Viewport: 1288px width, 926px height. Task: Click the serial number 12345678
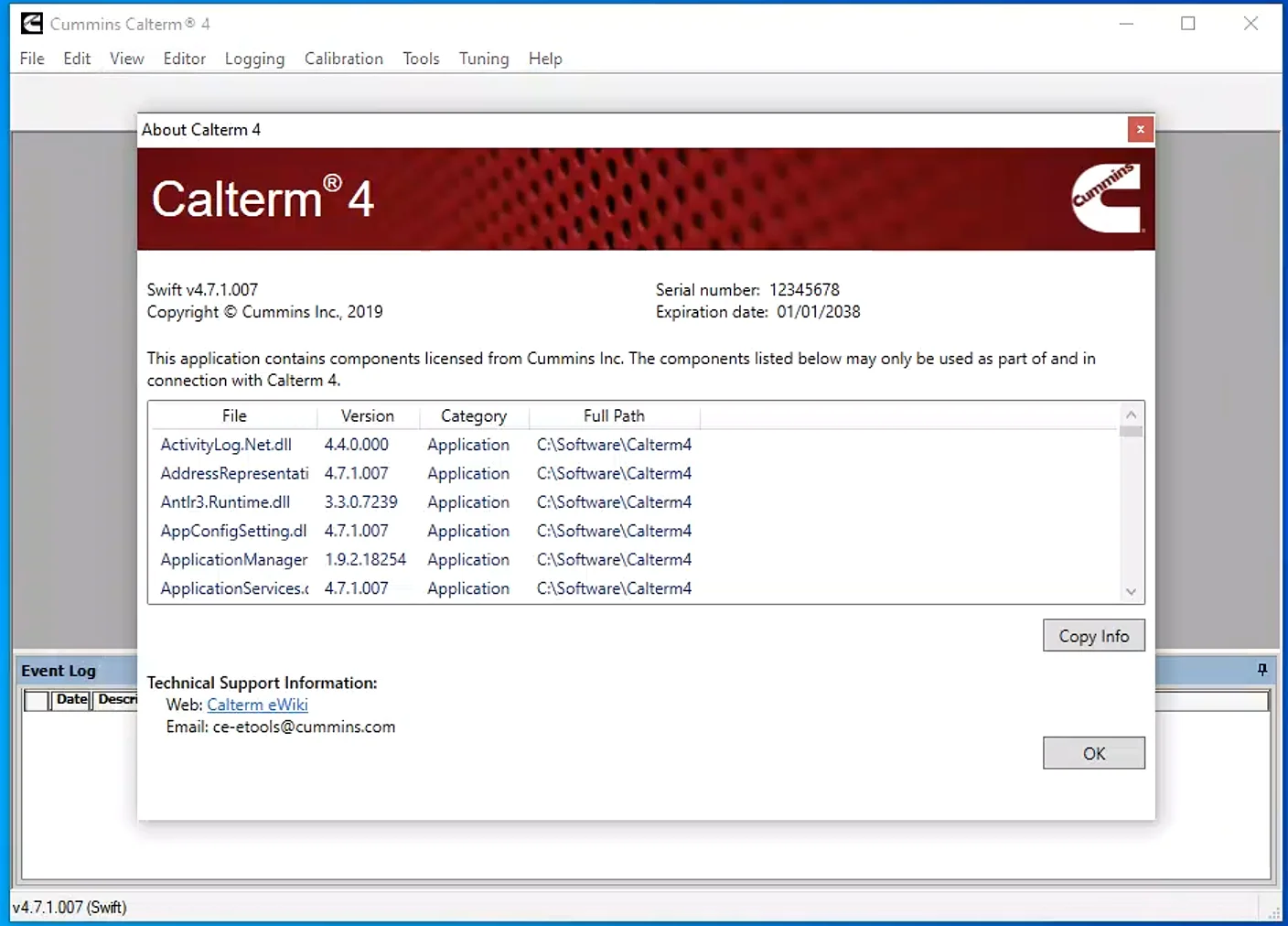[x=804, y=290]
